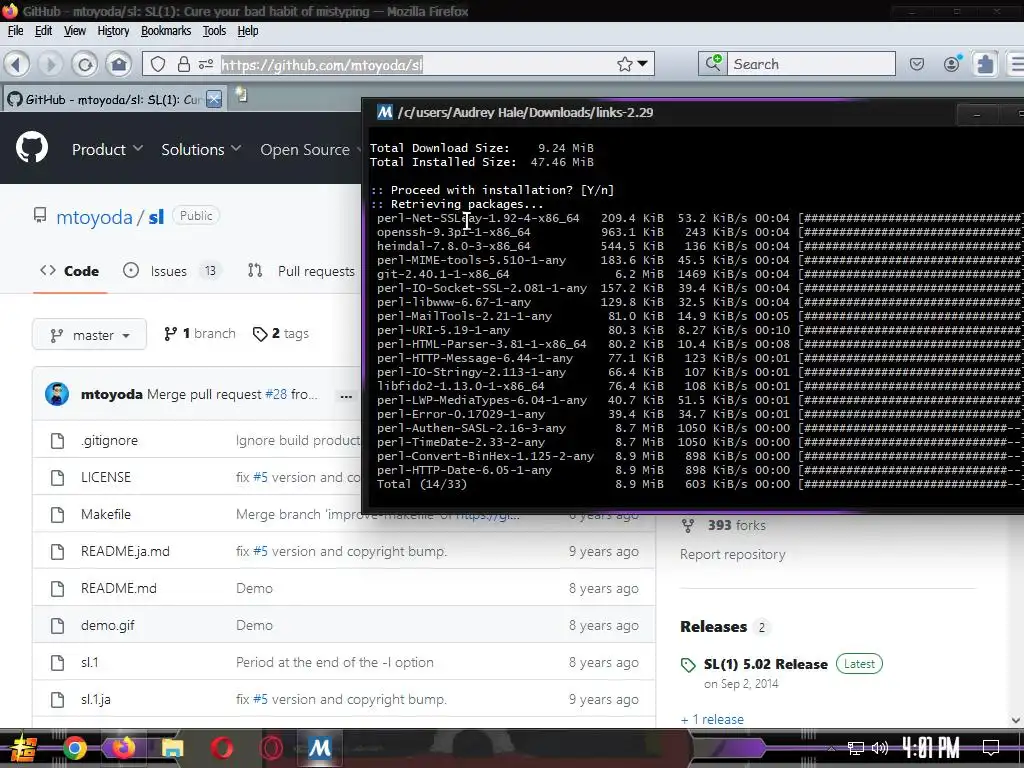Open File Explorer from the taskbar
This screenshot has width=1024, height=768.
172,748
